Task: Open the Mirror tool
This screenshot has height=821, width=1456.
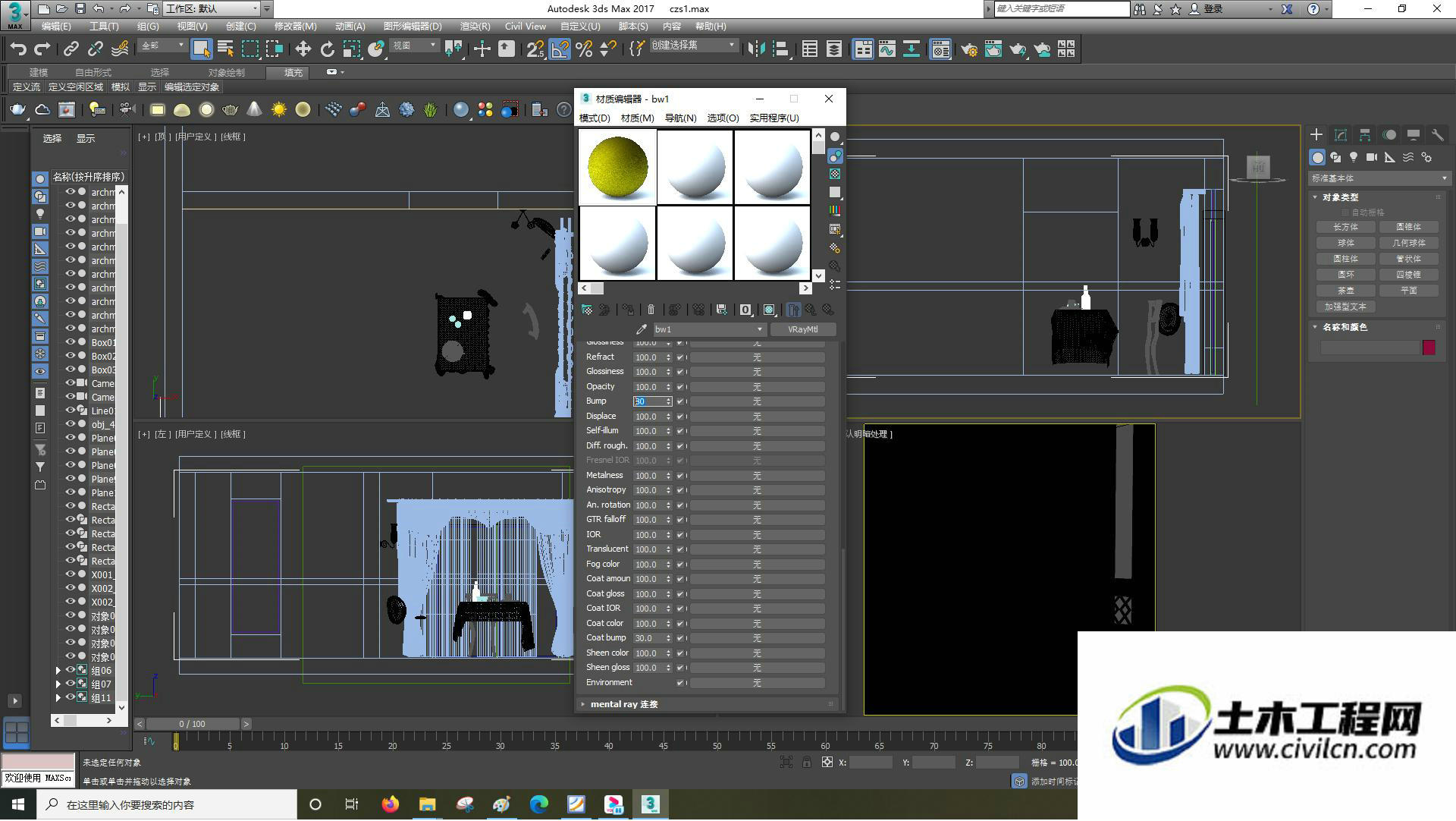Action: click(x=756, y=49)
